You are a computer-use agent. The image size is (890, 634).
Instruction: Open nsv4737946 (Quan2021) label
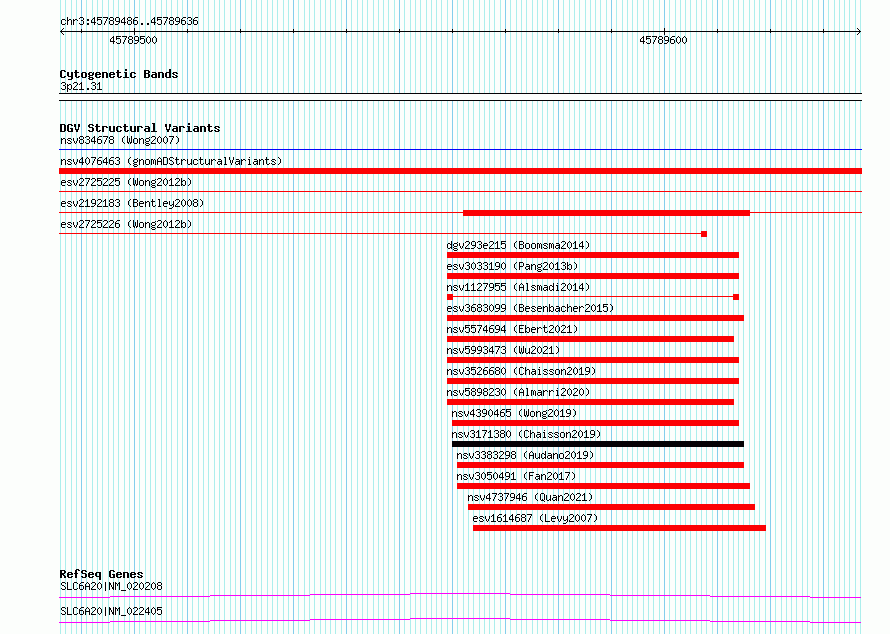coord(530,497)
